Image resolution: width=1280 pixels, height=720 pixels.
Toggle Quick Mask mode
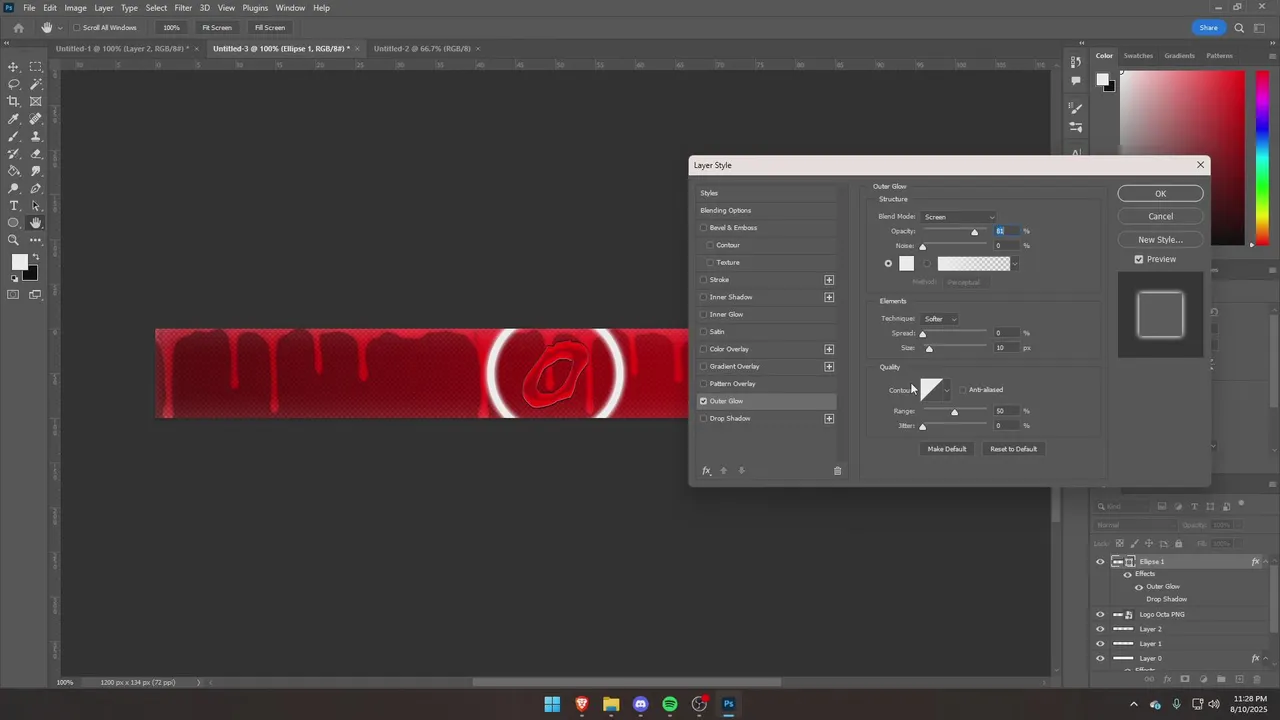tap(14, 294)
